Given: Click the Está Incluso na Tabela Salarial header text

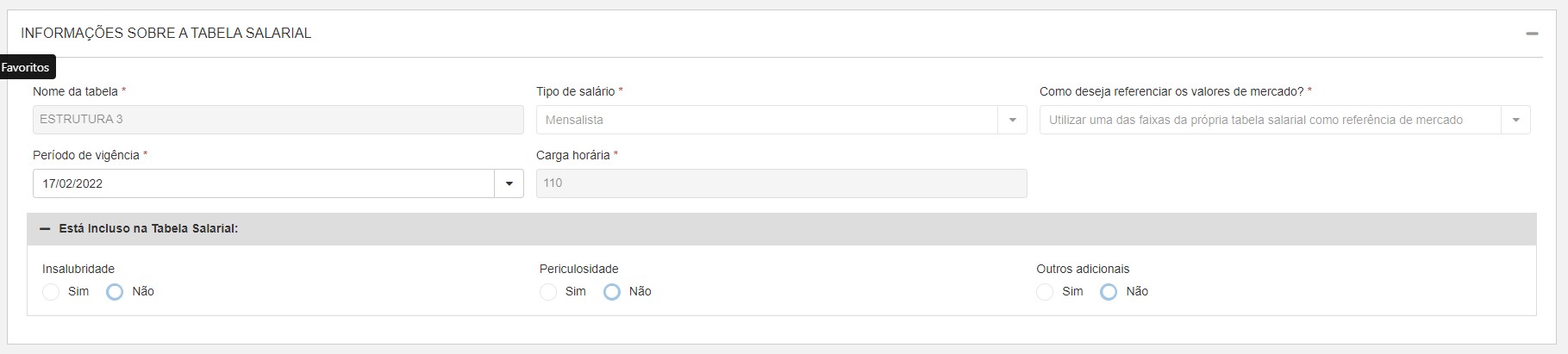Looking at the screenshot, I should click(148, 229).
